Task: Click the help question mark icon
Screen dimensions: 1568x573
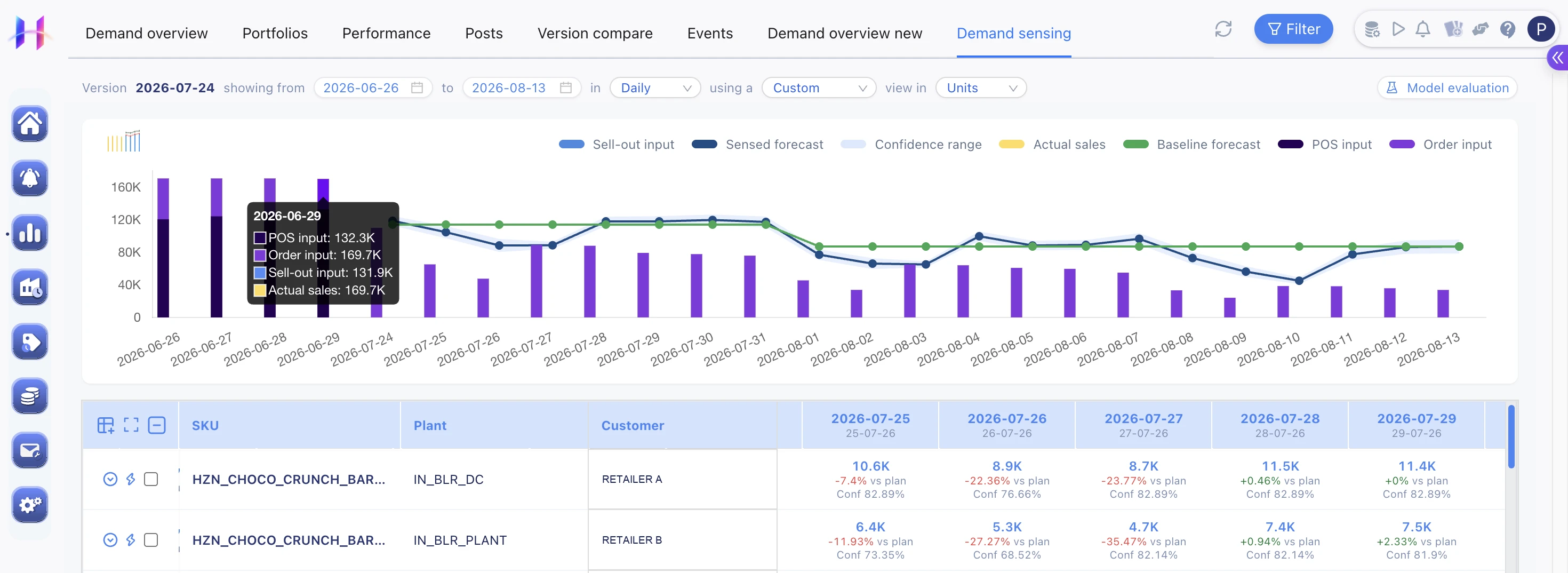Action: pos(1508,29)
